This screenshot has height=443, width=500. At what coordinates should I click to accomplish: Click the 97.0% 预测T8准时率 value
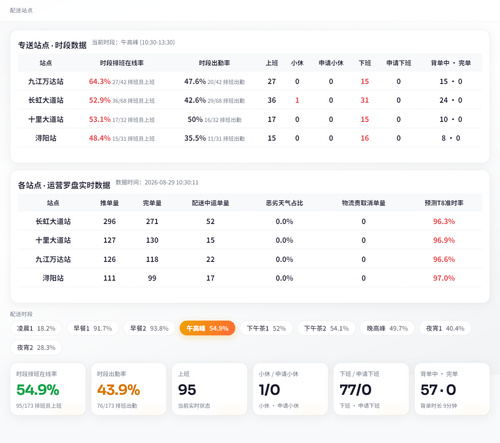click(444, 278)
